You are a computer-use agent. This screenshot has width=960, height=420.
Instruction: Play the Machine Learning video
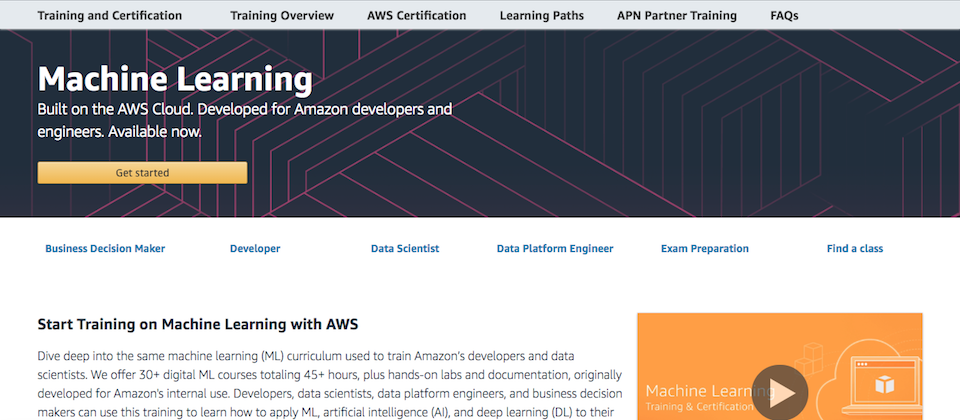coord(779,393)
